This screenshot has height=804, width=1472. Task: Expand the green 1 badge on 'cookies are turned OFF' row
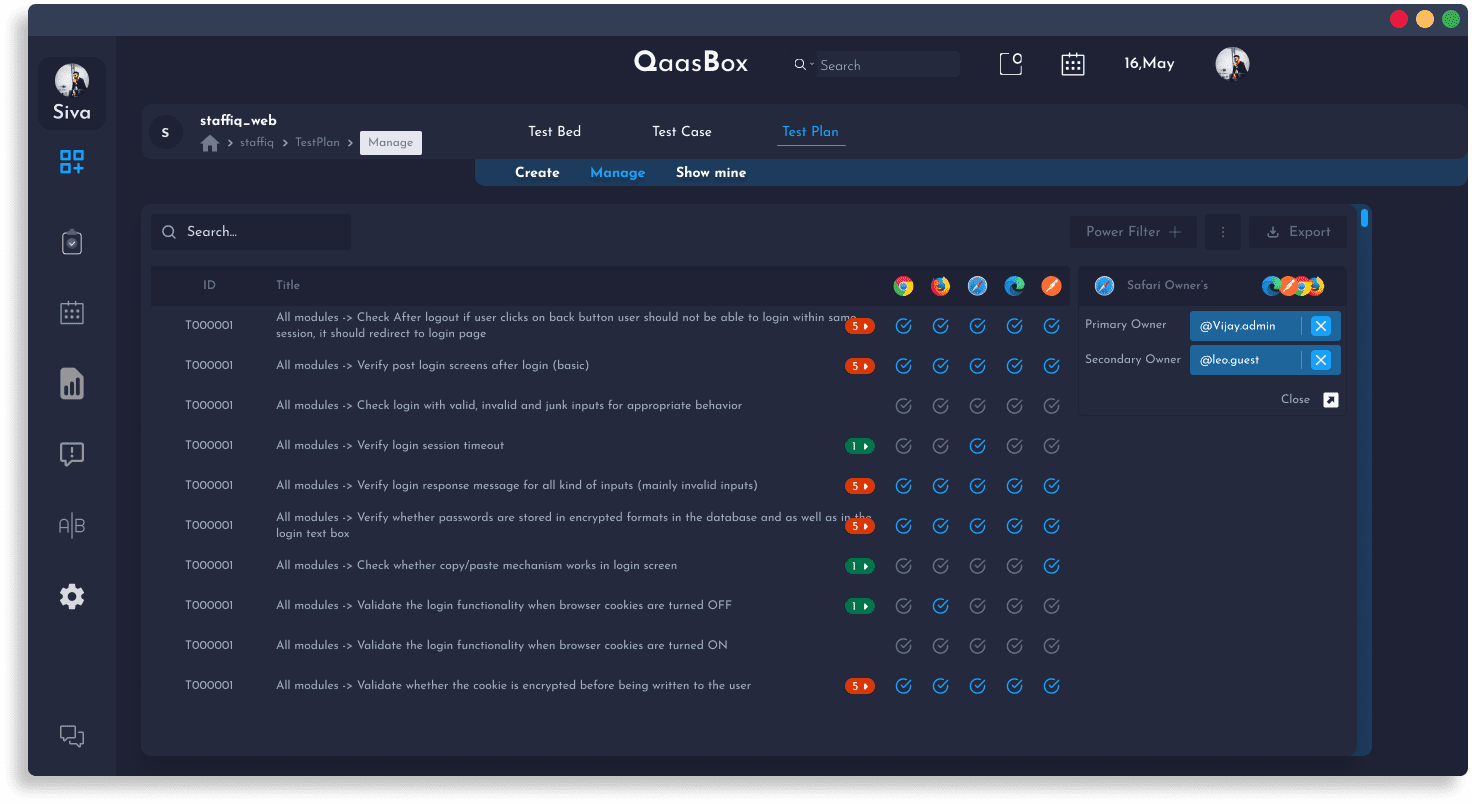coord(860,606)
